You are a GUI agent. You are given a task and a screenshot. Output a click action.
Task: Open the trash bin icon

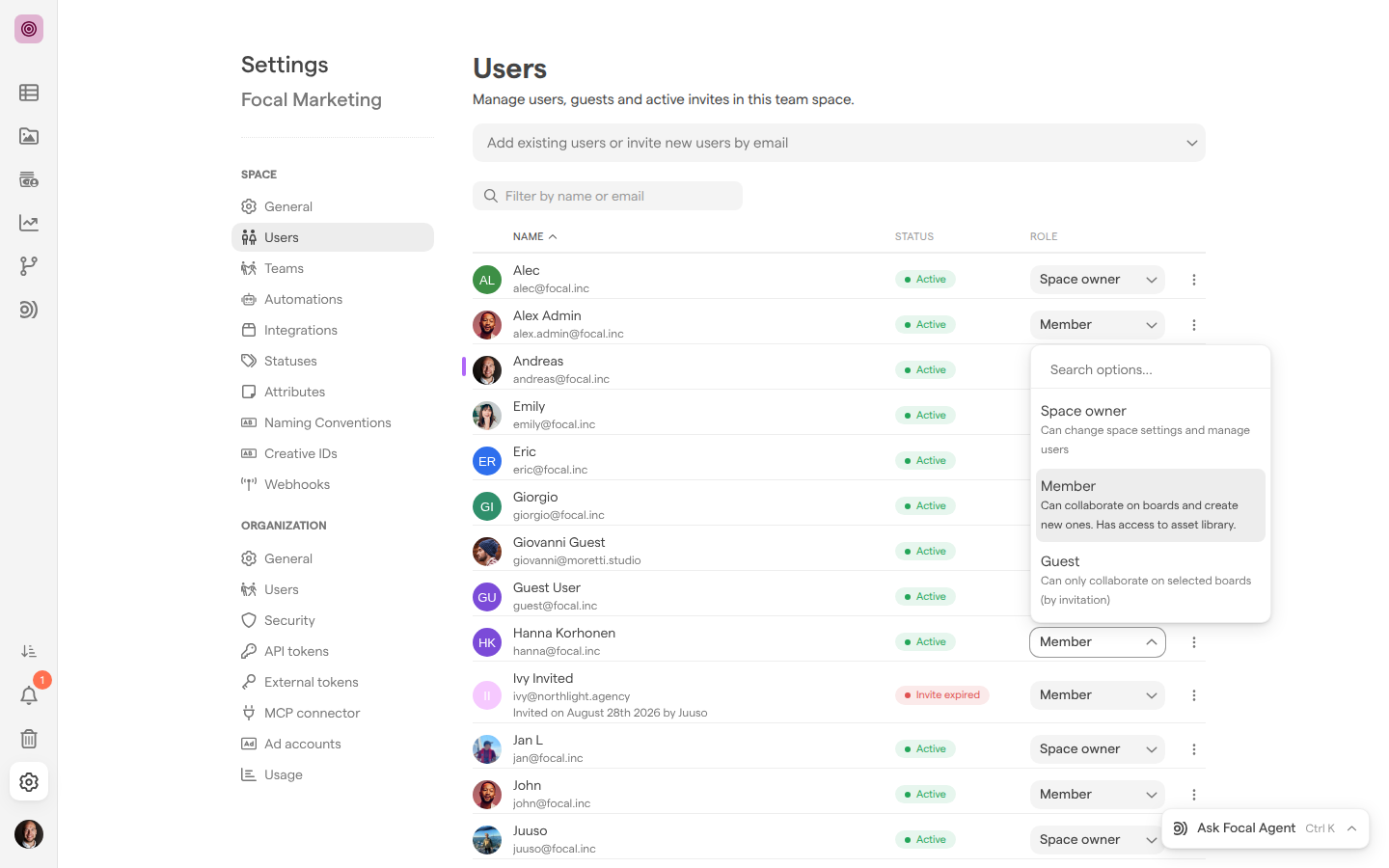tap(29, 739)
